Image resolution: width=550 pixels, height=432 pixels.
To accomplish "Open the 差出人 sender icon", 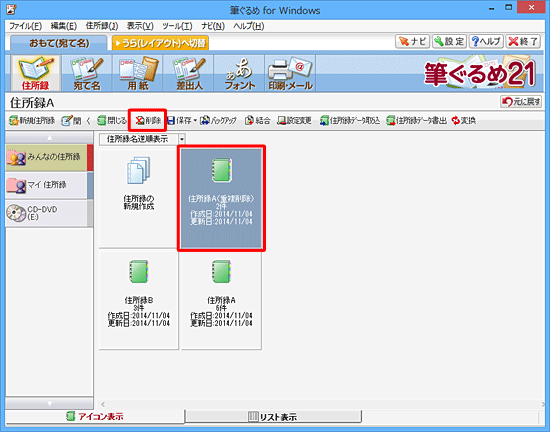I will click(188, 73).
